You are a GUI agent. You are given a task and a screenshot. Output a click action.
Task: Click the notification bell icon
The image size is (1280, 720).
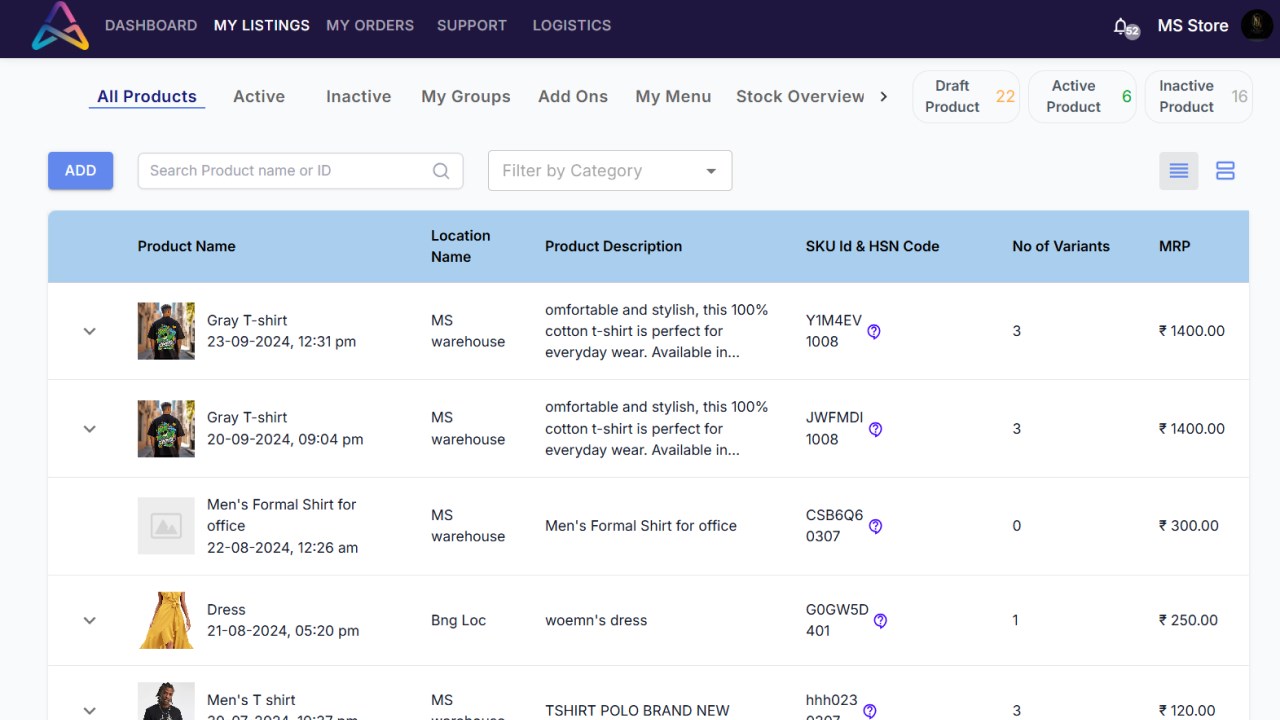[1123, 26]
